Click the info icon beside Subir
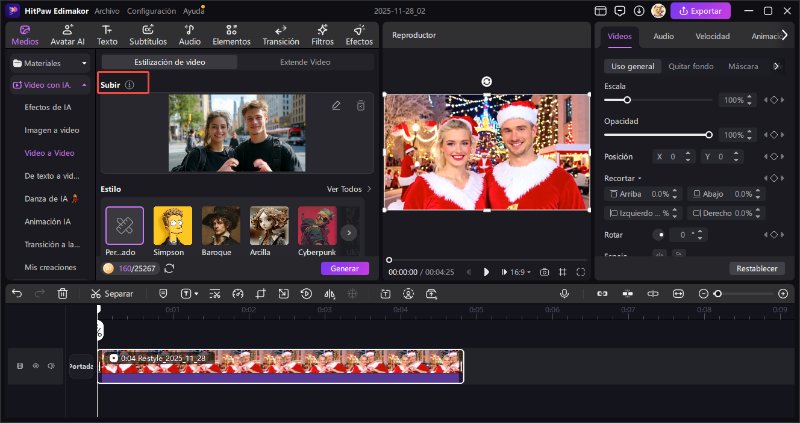 (130, 85)
